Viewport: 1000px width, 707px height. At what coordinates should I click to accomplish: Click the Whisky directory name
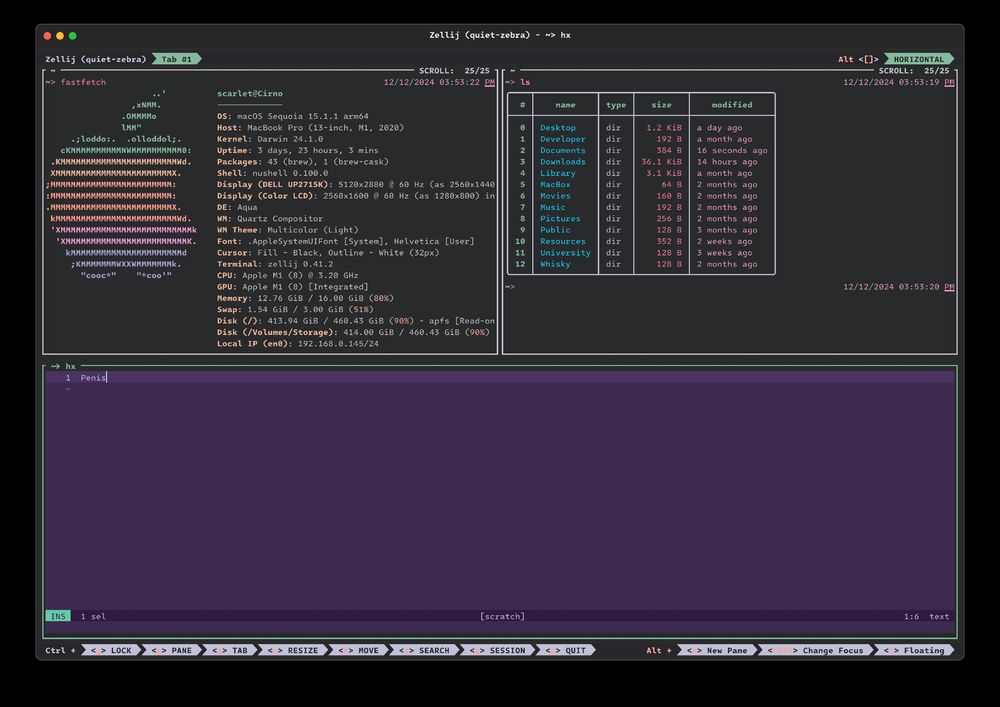point(555,264)
